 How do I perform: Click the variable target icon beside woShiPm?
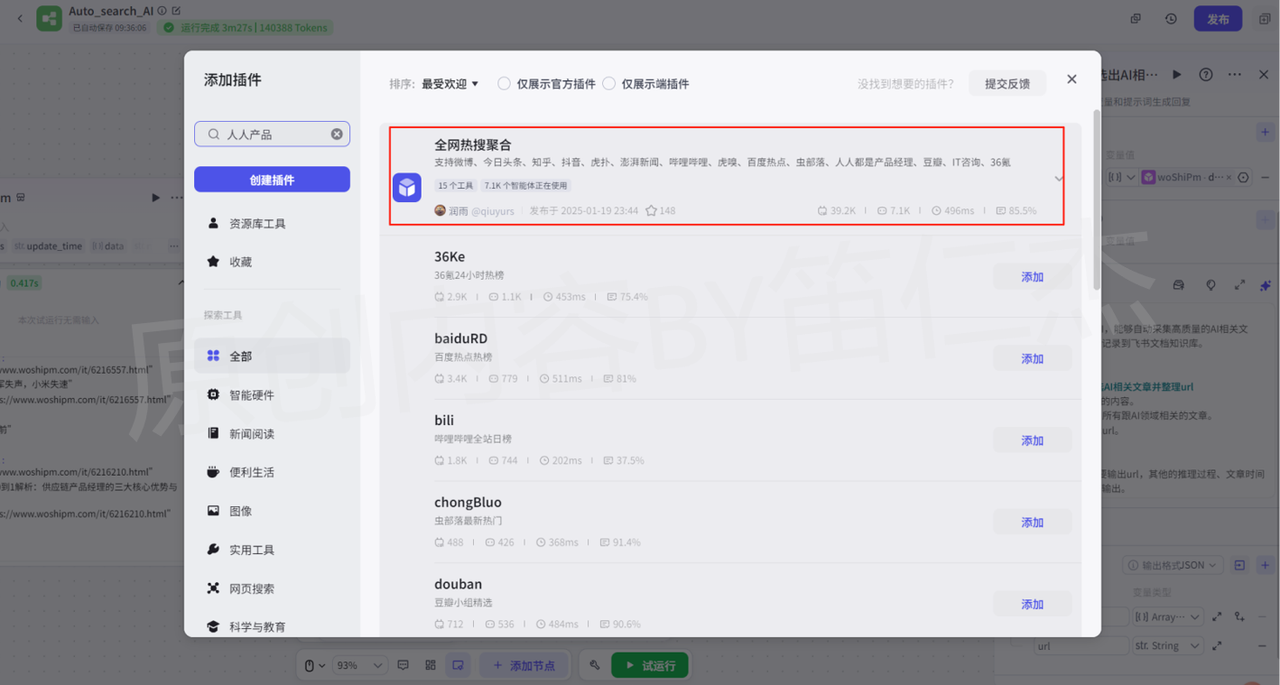[x=1244, y=177]
